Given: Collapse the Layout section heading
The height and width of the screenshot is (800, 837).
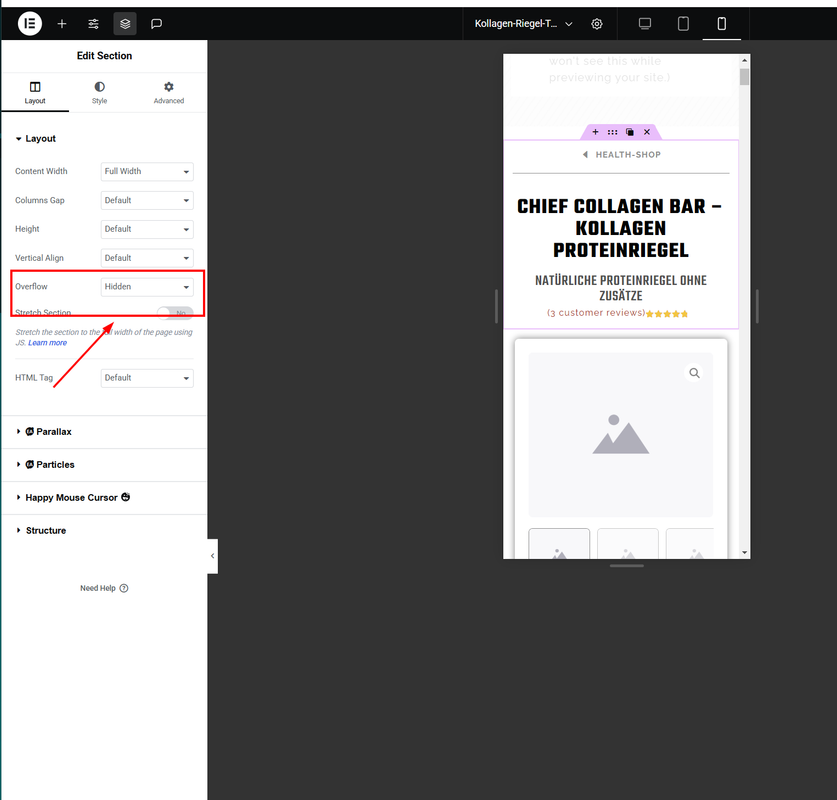Looking at the screenshot, I should (x=36, y=138).
